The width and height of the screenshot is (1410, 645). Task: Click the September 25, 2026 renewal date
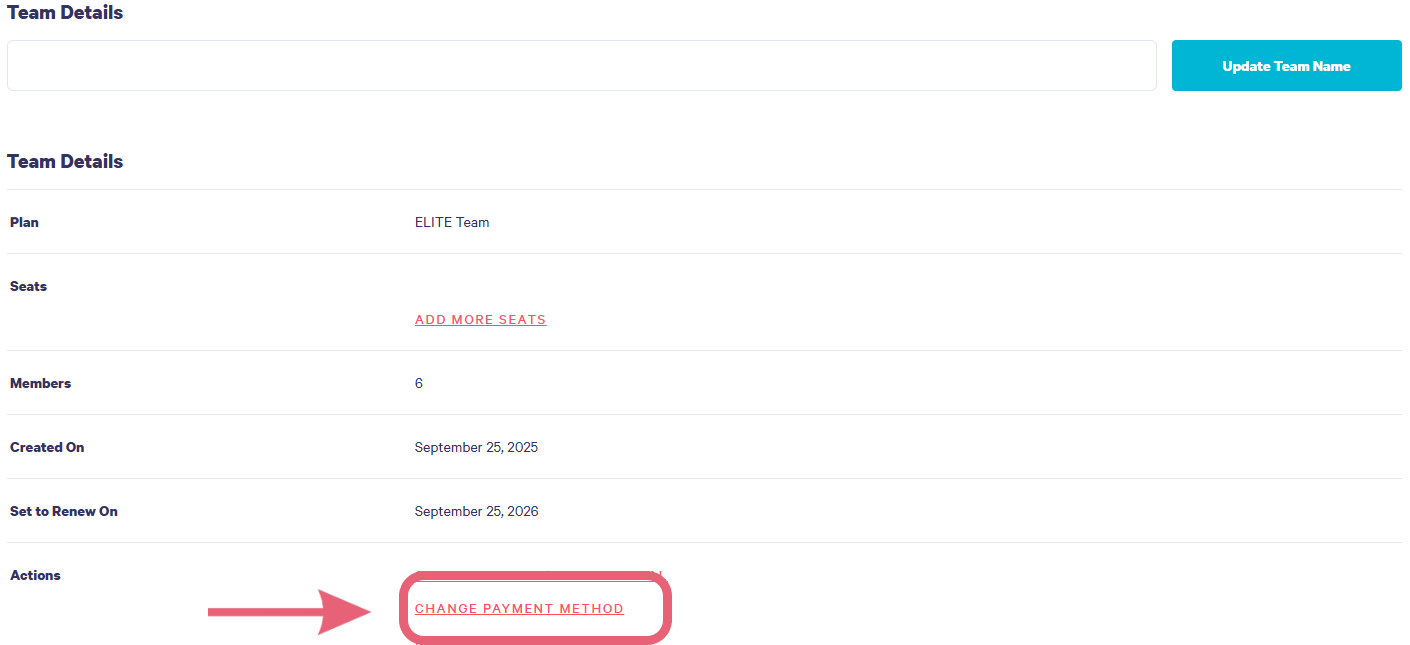[476, 511]
